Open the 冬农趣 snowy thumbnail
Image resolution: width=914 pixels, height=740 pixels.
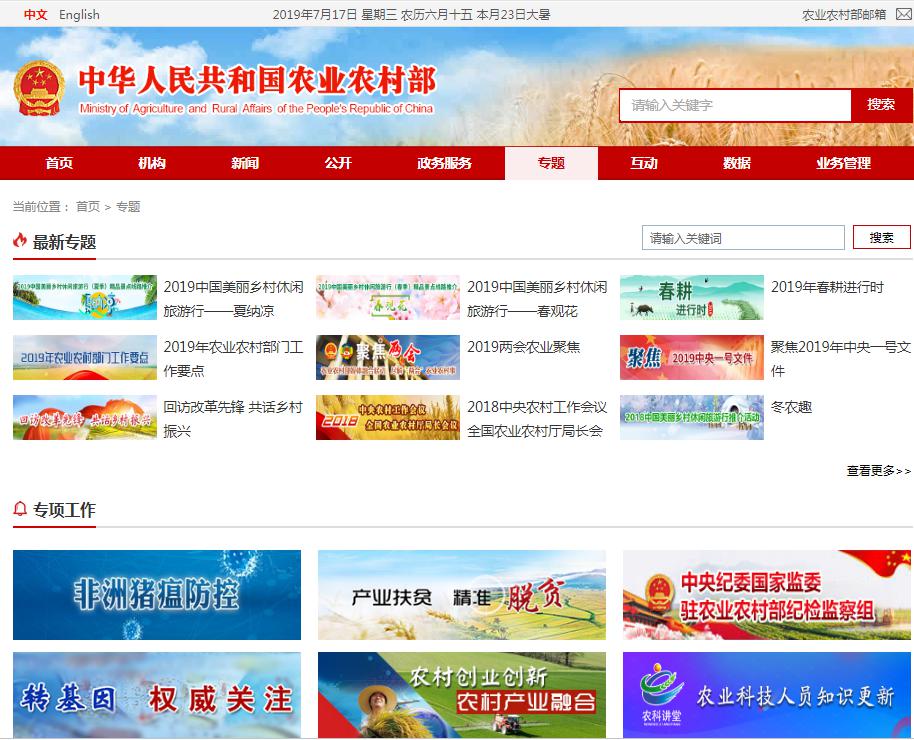point(692,418)
